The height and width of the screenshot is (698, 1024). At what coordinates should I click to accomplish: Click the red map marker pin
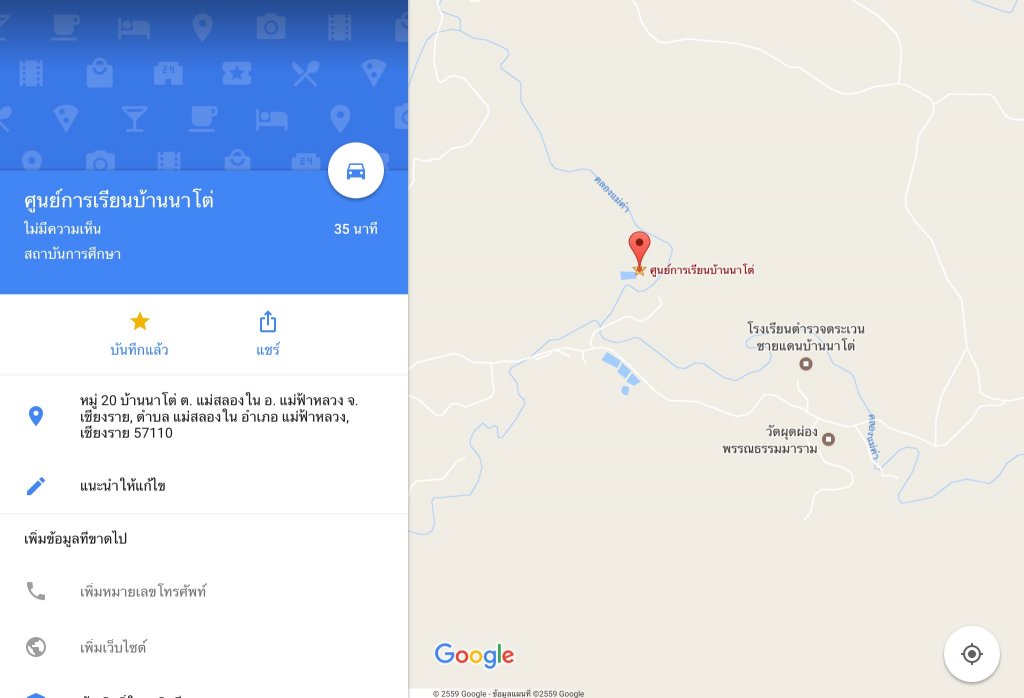pos(639,249)
